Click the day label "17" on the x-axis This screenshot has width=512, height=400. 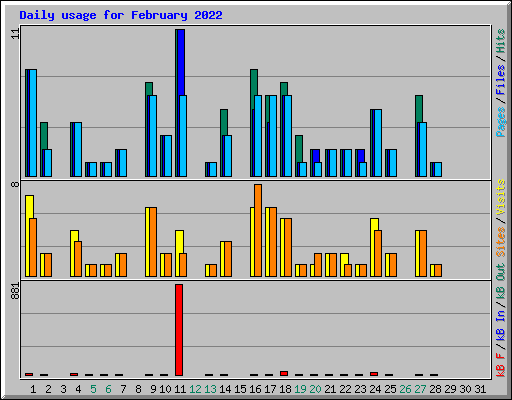point(270,389)
